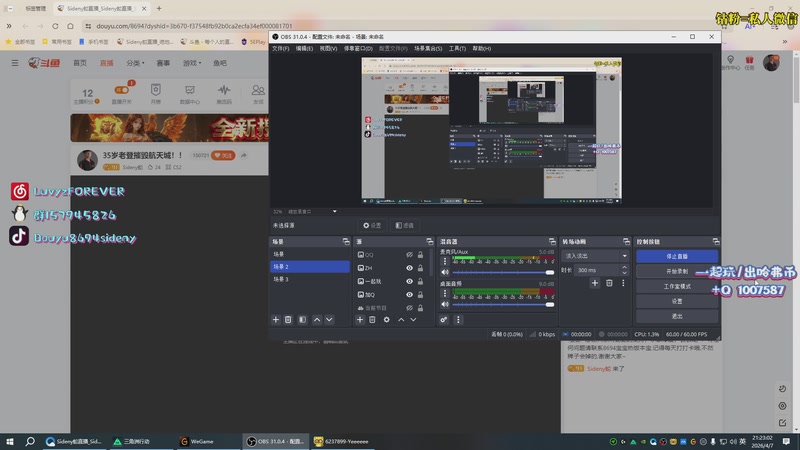The image size is (800, 450).
Task: Add a new scene with the plus icon
Action: [x=276, y=319]
